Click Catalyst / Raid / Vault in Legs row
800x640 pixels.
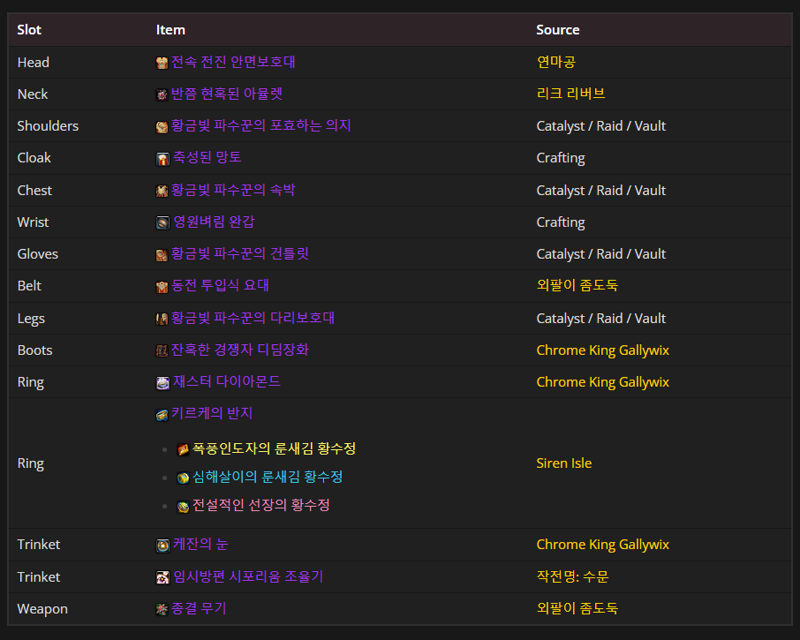tap(601, 318)
